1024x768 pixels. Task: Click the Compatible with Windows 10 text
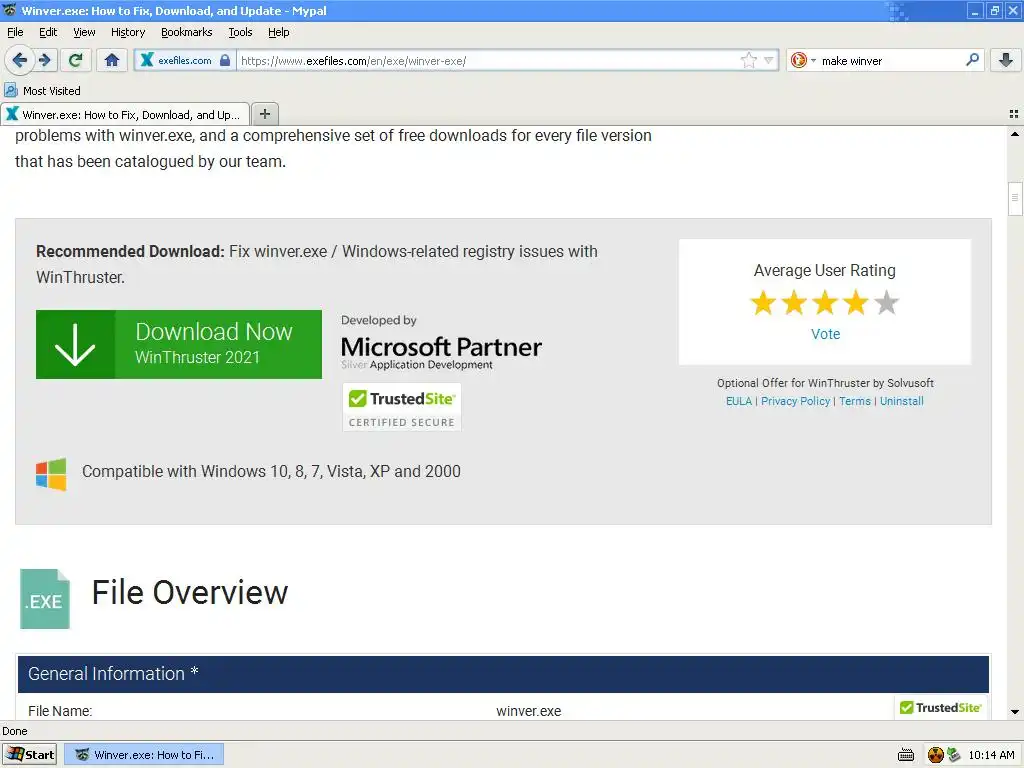tap(271, 472)
